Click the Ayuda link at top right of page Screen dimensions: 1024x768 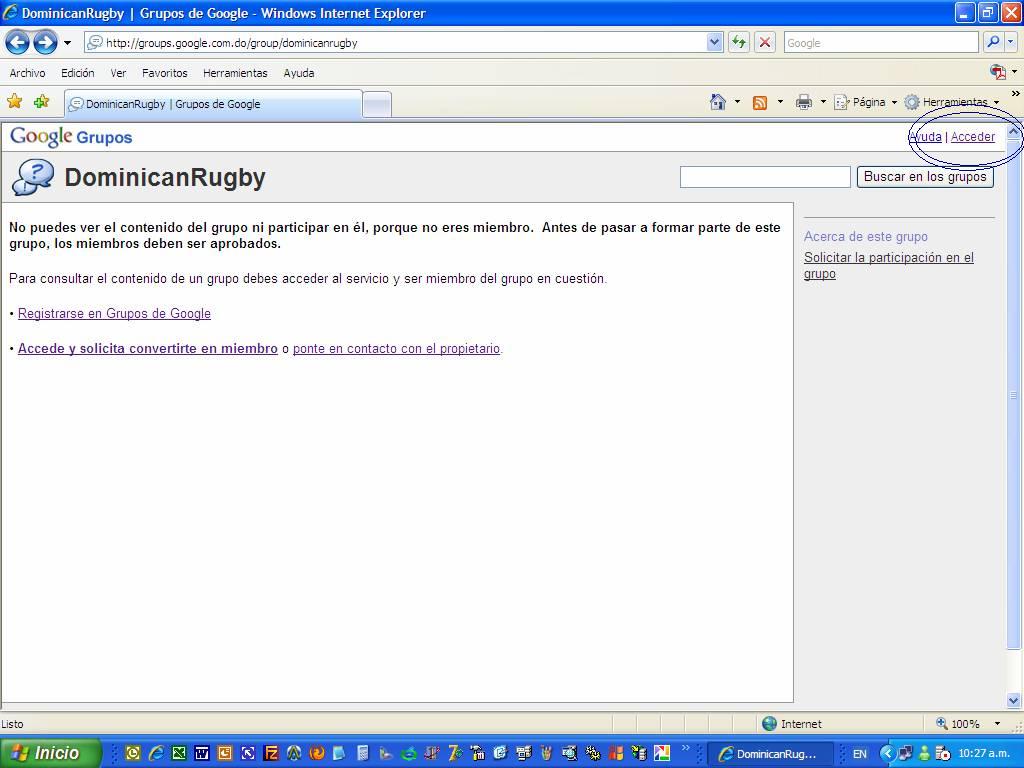point(925,136)
